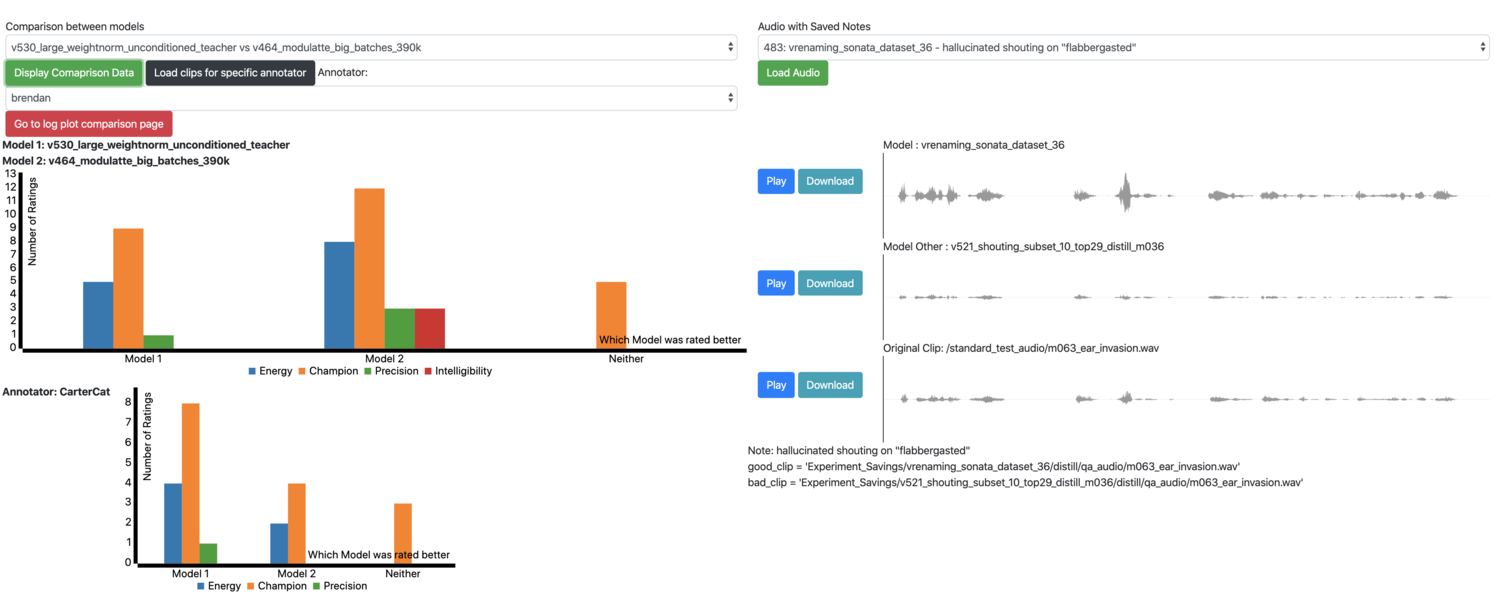The width and height of the screenshot is (1500, 597).
Task: Click the vrenaming_sonata_dataset_36 waveform
Action: (1178, 195)
